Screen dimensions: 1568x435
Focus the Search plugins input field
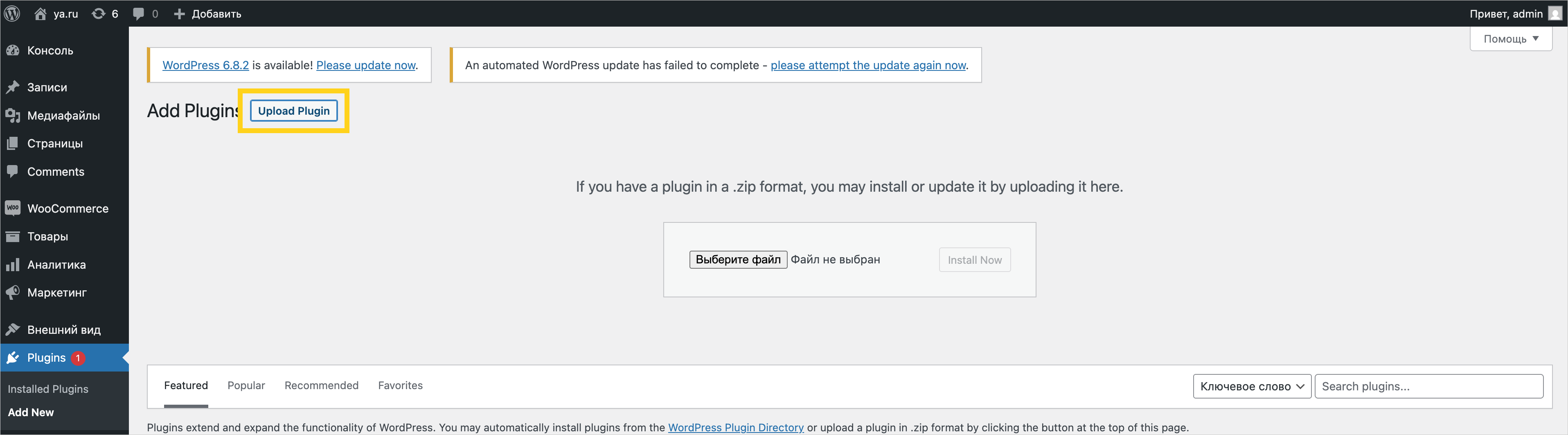[x=1428, y=386]
